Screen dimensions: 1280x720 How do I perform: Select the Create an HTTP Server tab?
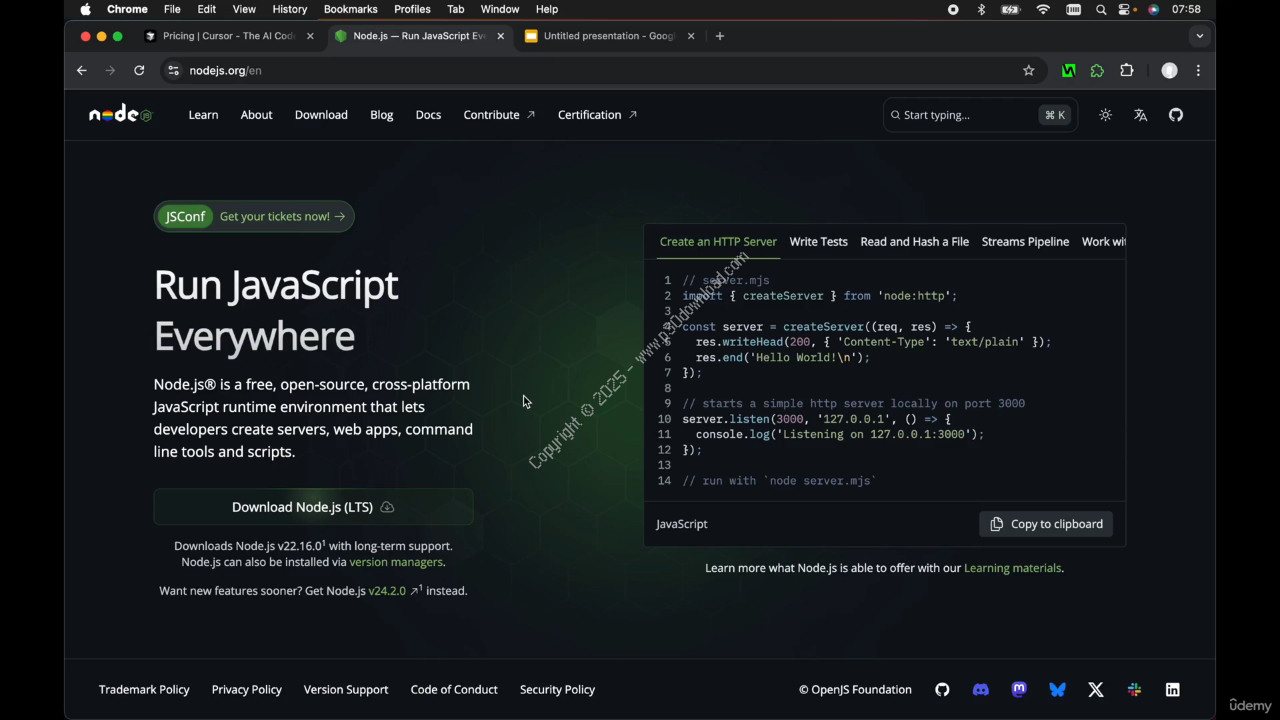(718, 242)
